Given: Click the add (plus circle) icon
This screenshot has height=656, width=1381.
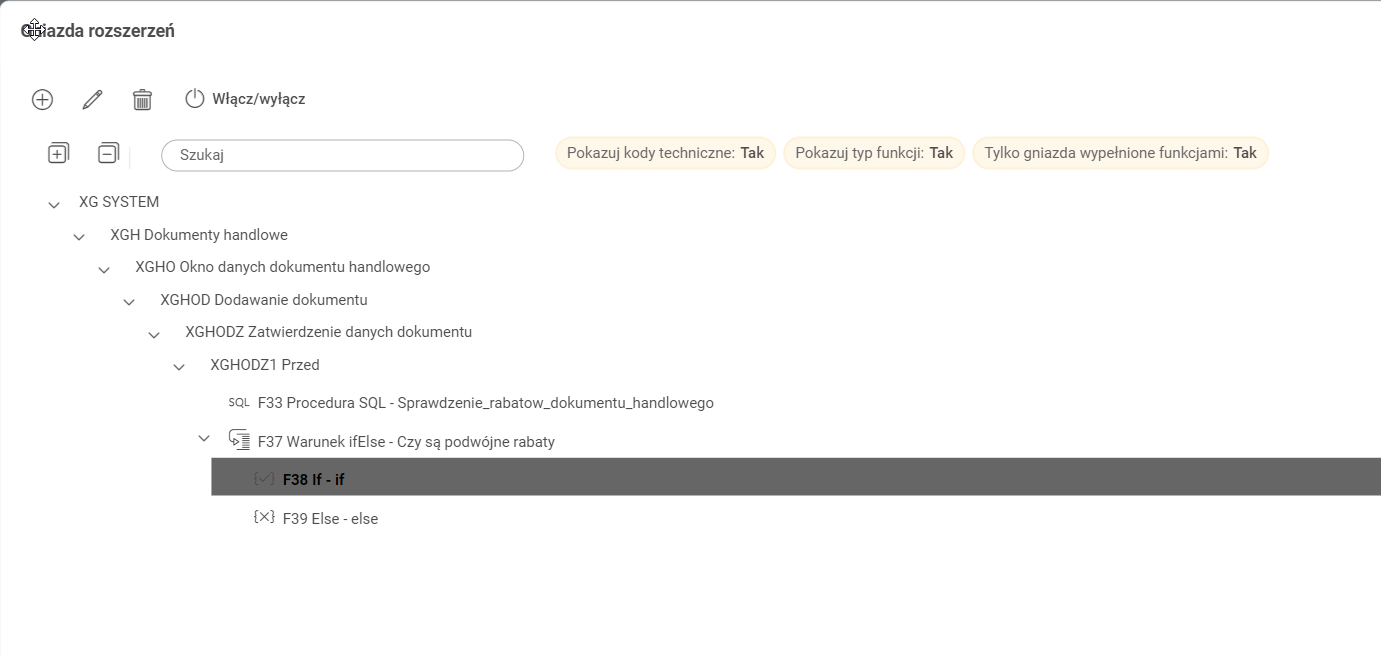Looking at the screenshot, I should [x=42, y=99].
